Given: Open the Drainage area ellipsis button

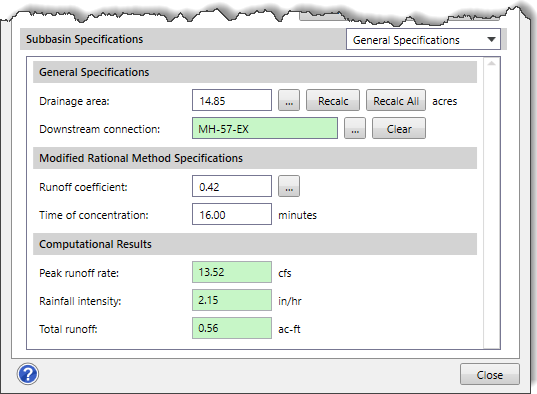Looking at the screenshot, I should [x=289, y=100].
